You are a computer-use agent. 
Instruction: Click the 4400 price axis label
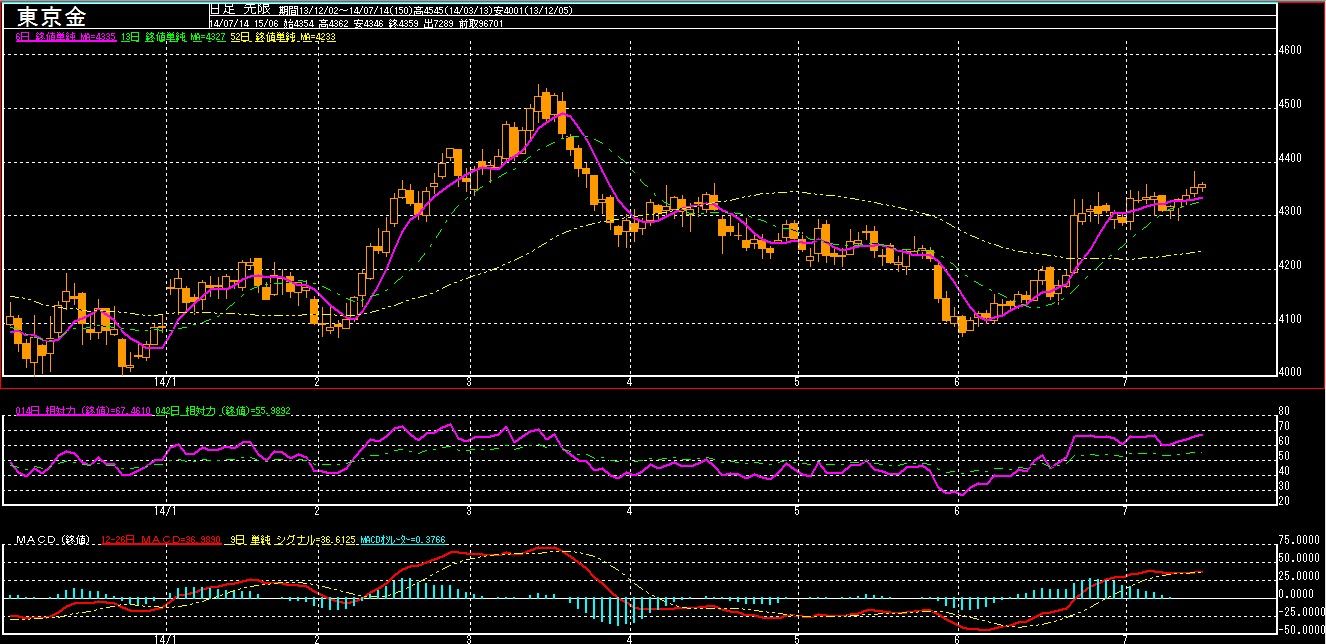[x=1290, y=158]
